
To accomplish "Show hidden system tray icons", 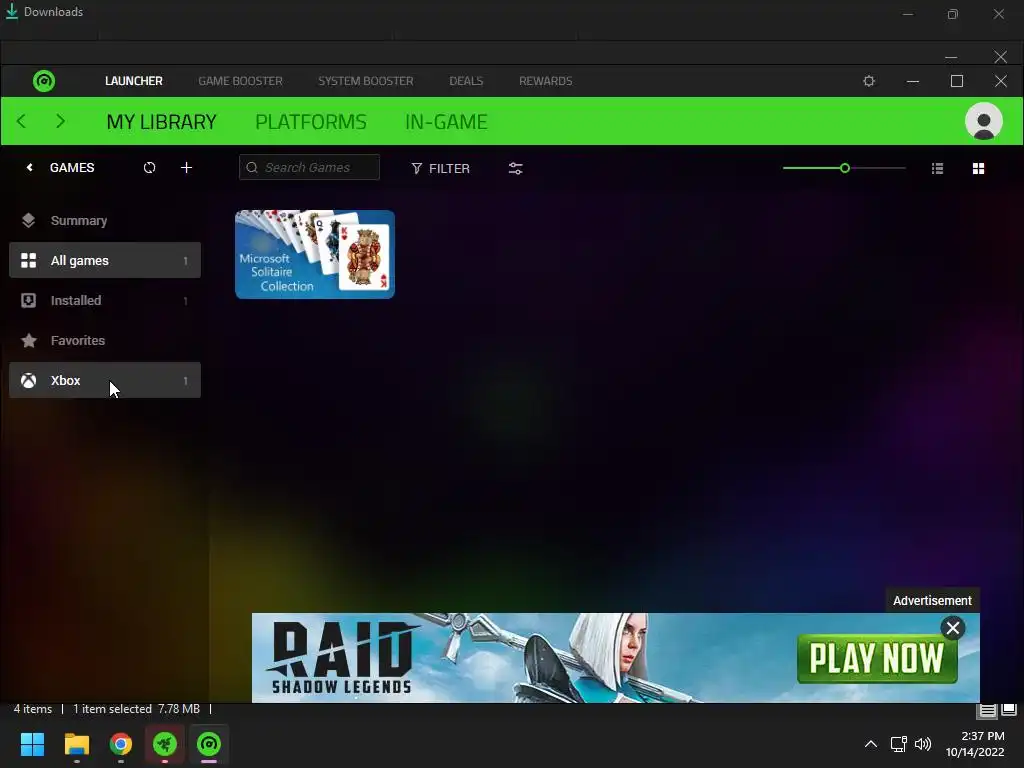I will coord(871,744).
